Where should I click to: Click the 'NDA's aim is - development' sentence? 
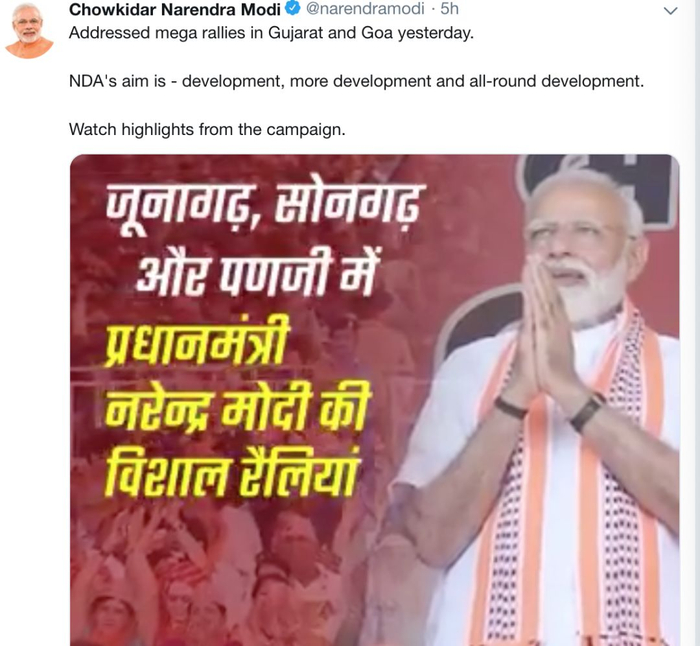click(356, 81)
